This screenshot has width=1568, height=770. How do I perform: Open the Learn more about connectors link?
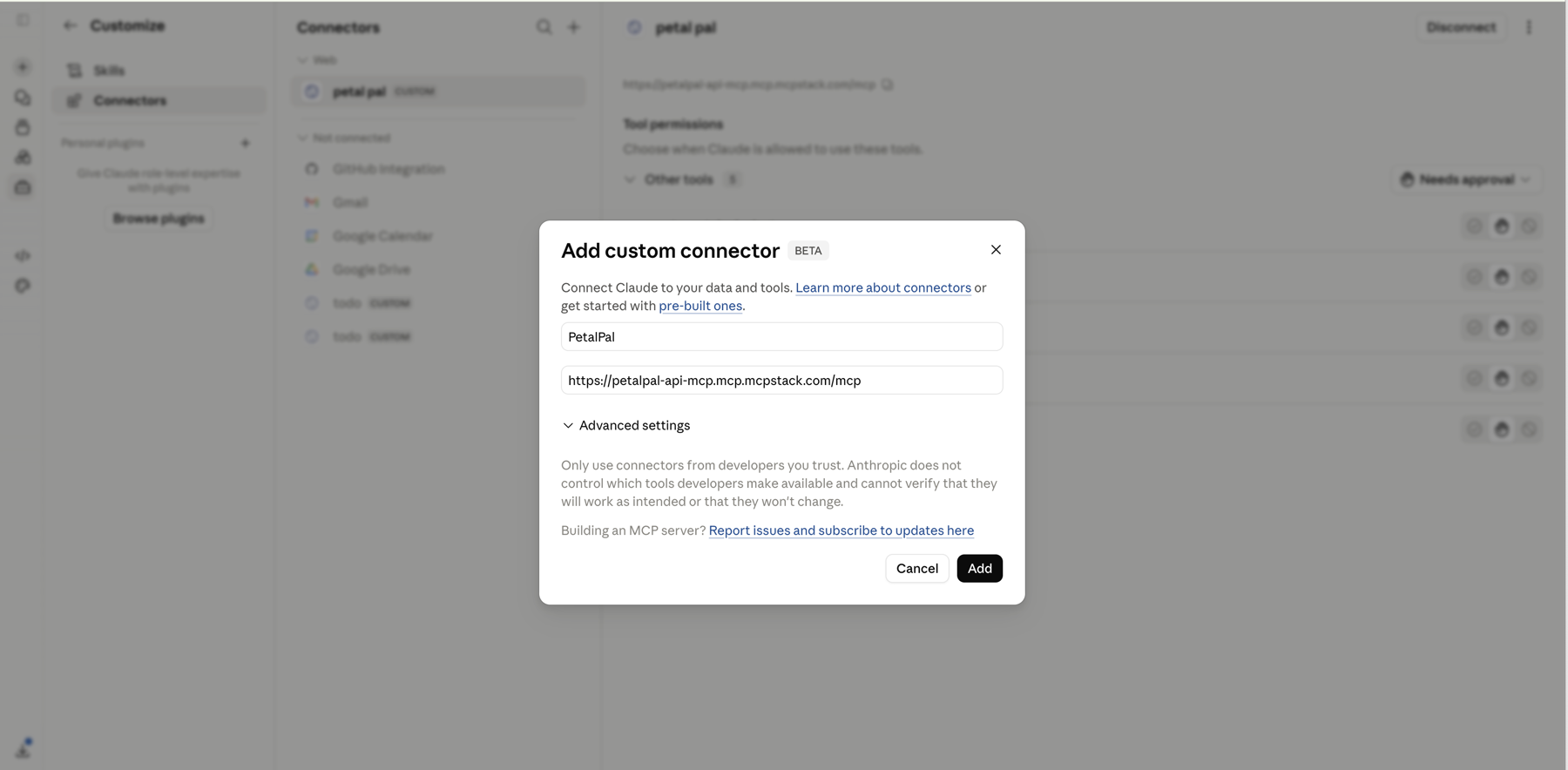[882, 287]
